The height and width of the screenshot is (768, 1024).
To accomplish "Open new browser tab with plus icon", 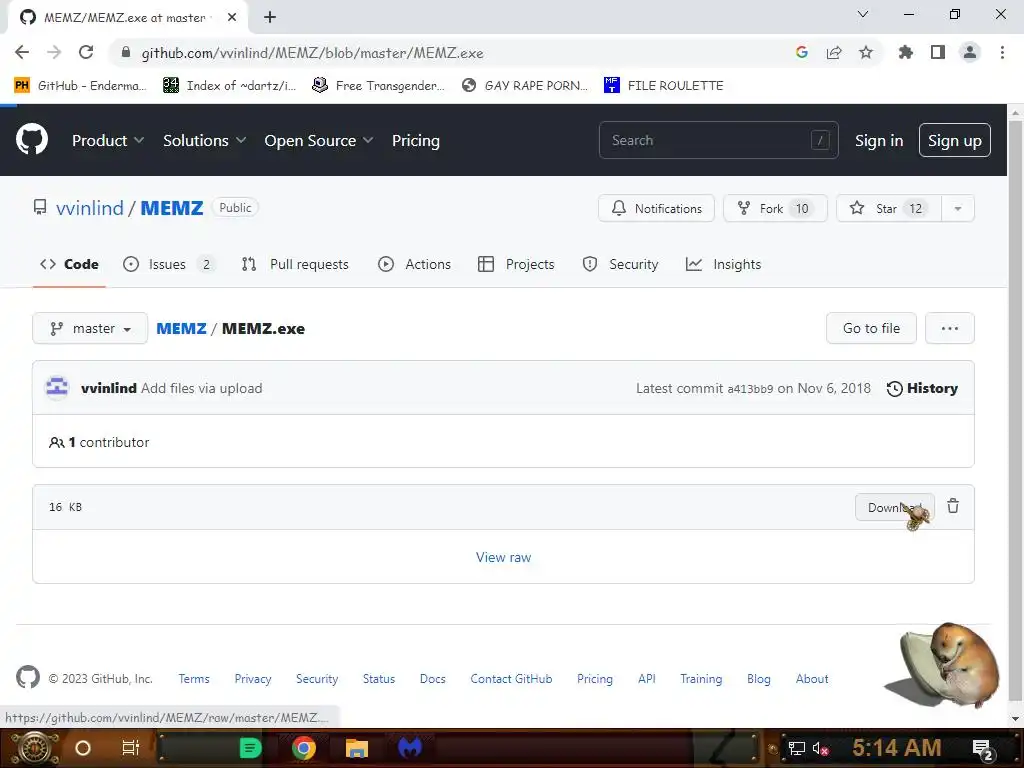I will coord(270,17).
